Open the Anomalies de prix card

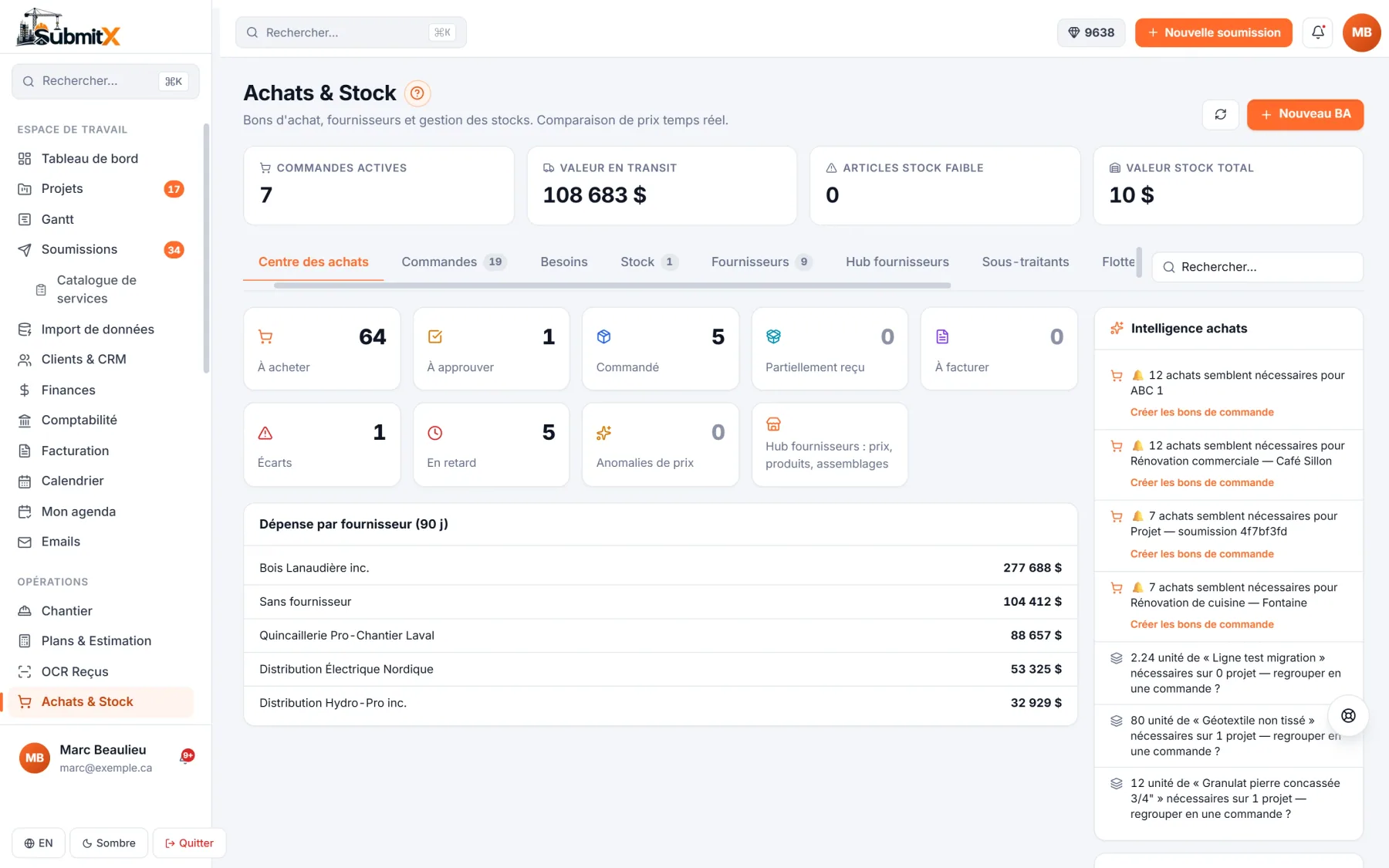click(661, 444)
